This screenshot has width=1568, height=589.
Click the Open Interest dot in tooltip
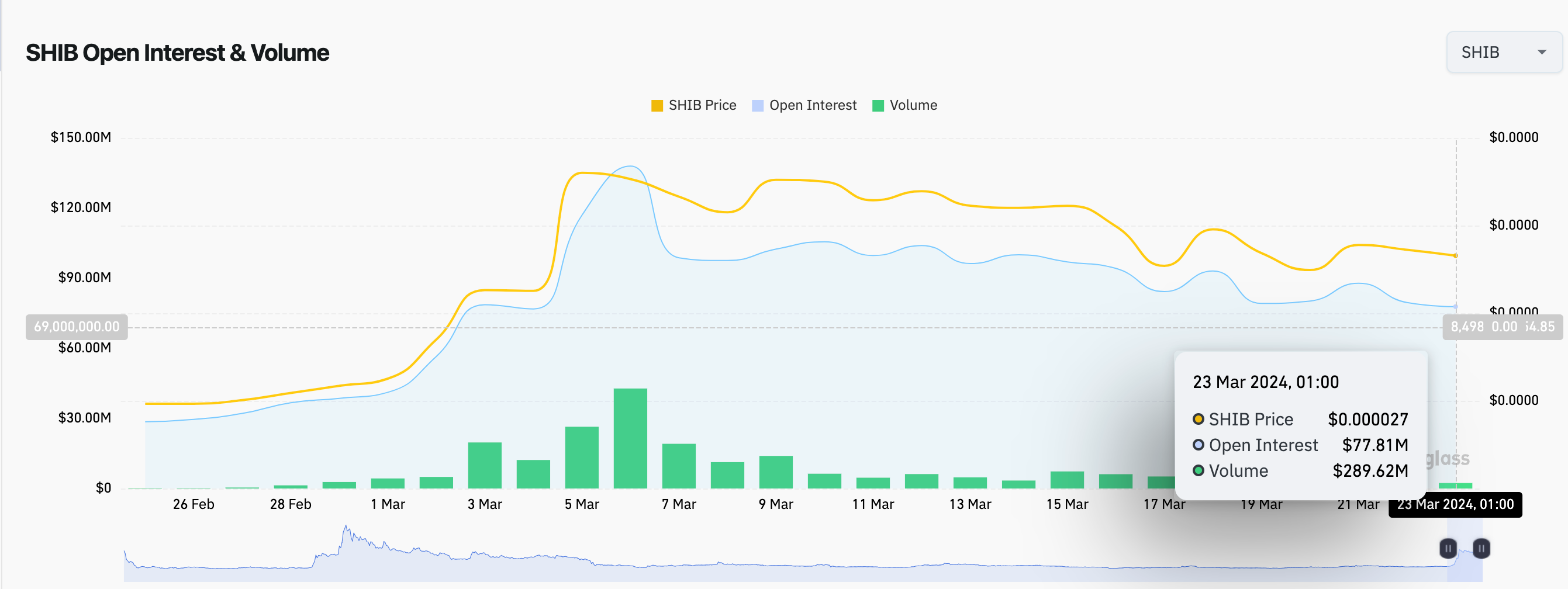pyautogui.click(x=1198, y=445)
